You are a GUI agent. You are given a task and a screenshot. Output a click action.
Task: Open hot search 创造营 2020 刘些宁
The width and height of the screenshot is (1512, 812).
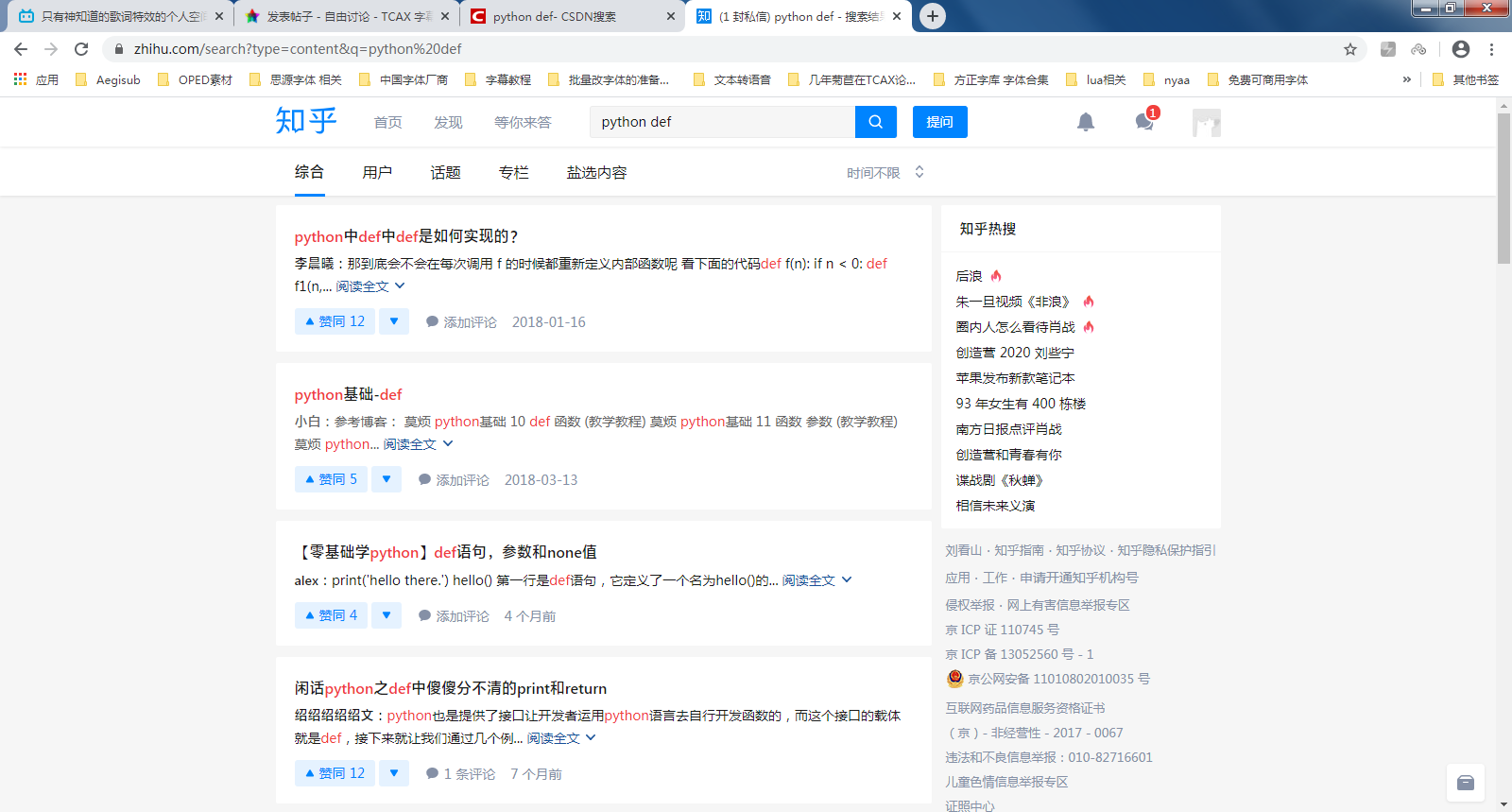pos(1015,353)
